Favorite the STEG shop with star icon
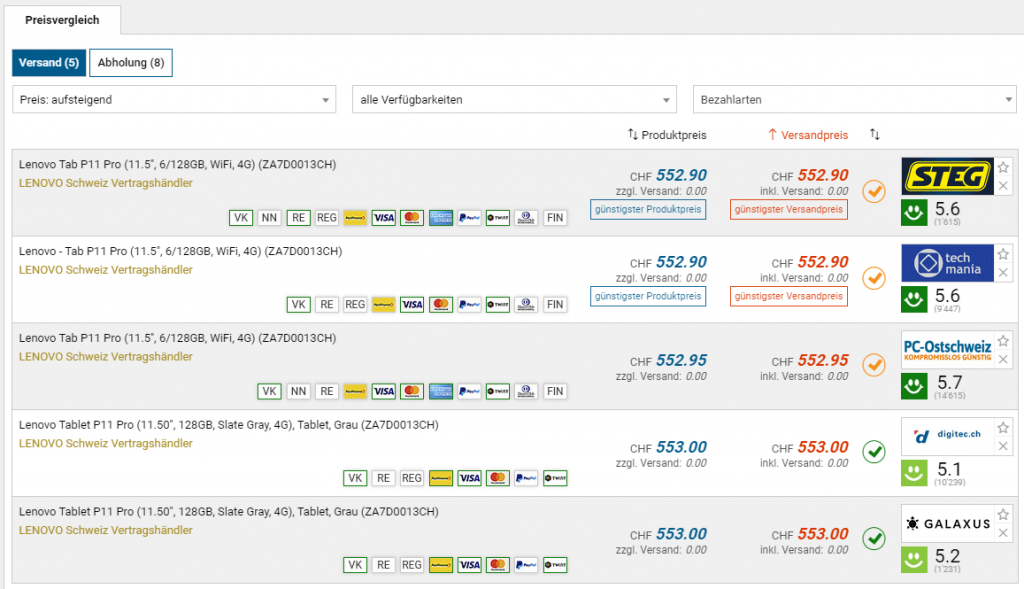Viewport: 1024px width, 589px height. click(x=1003, y=167)
